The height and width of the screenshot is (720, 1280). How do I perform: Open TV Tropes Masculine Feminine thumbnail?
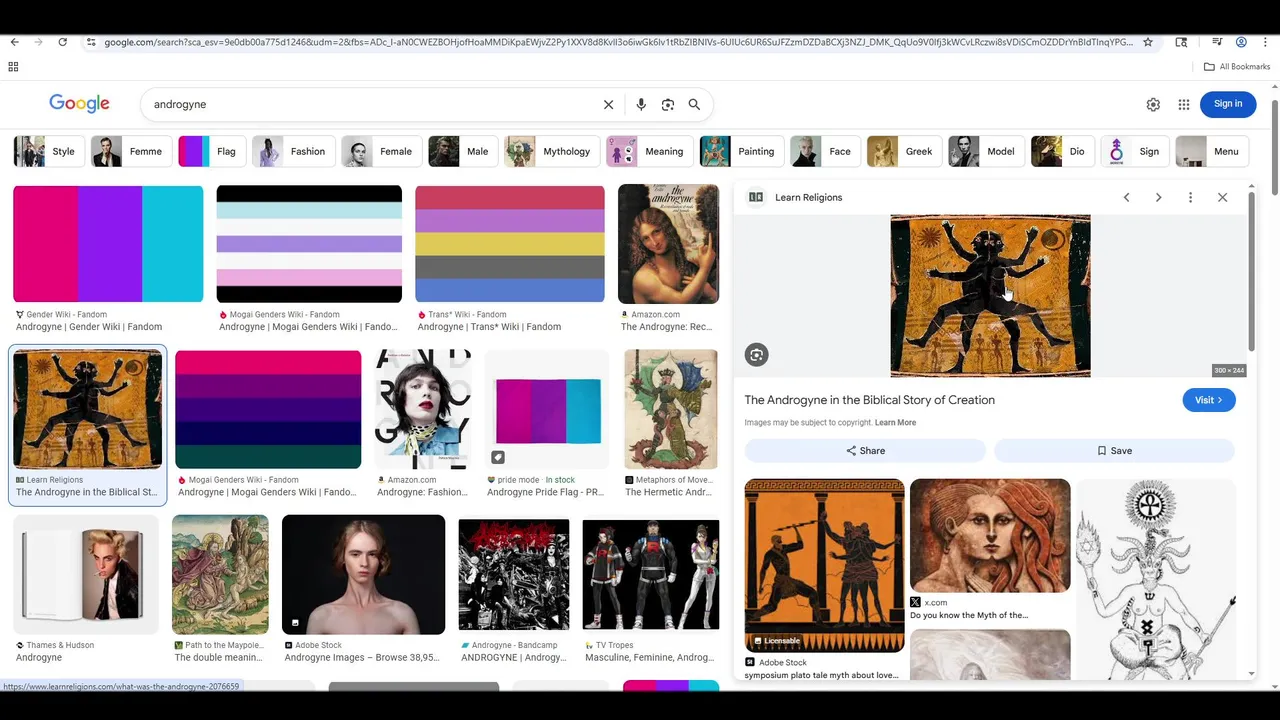coord(651,574)
